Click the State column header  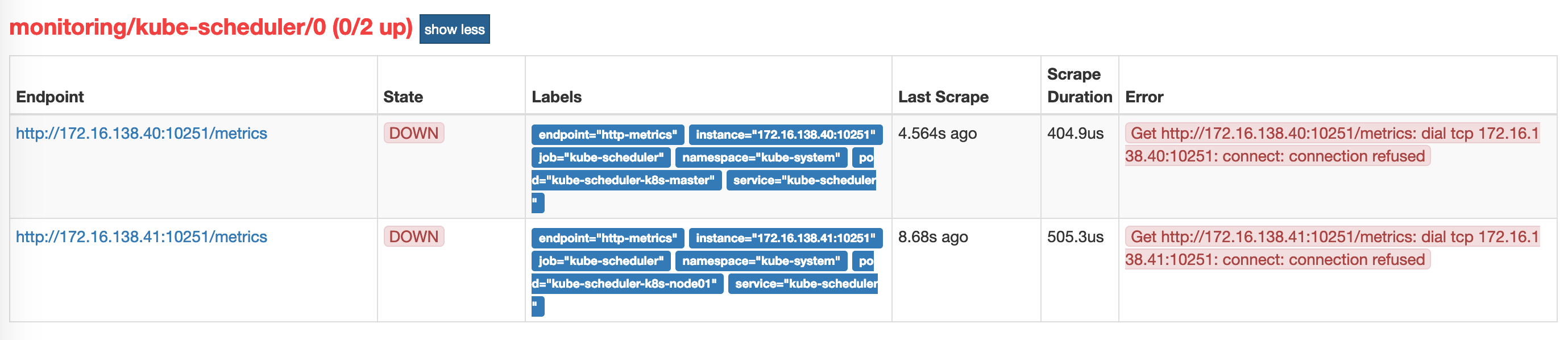point(403,97)
